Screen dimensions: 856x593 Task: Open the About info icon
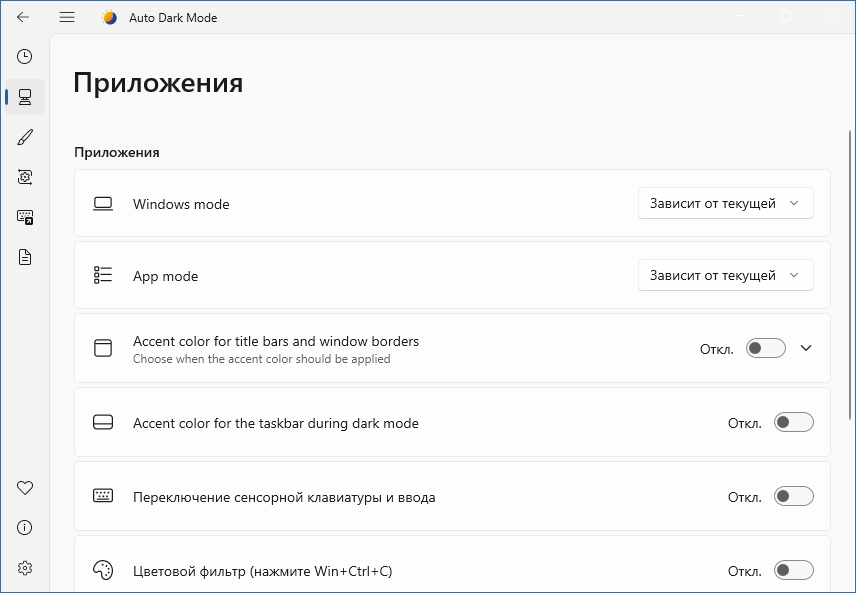[25, 528]
